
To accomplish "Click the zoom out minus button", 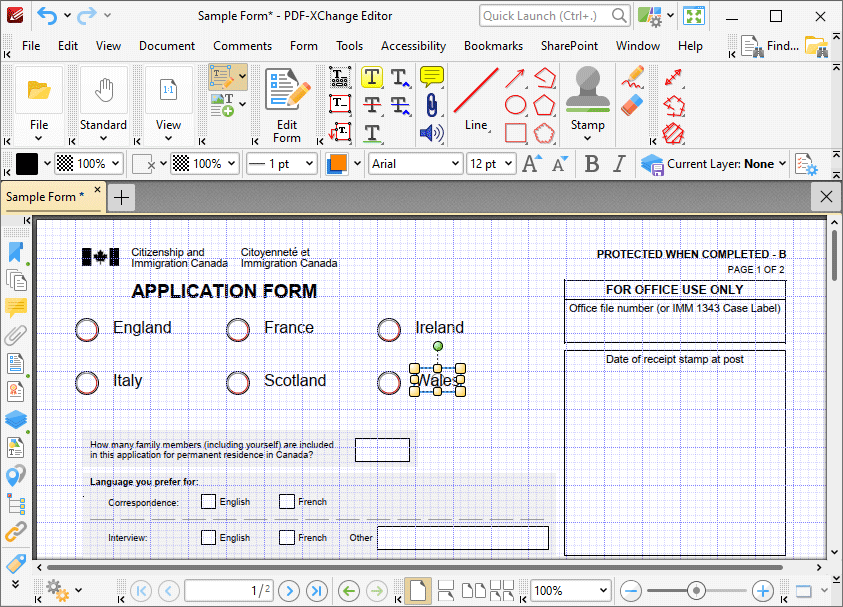I will click(631, 591).
